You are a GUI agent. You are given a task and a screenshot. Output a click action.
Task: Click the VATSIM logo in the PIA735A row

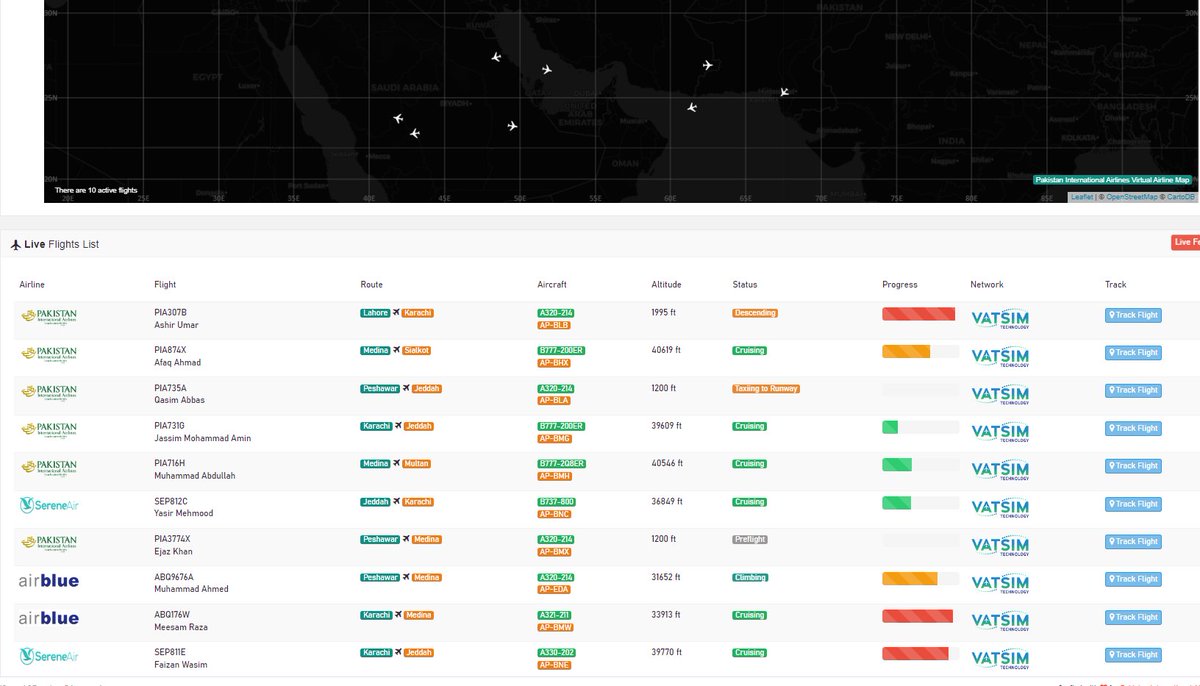[x=1000, y=395]
